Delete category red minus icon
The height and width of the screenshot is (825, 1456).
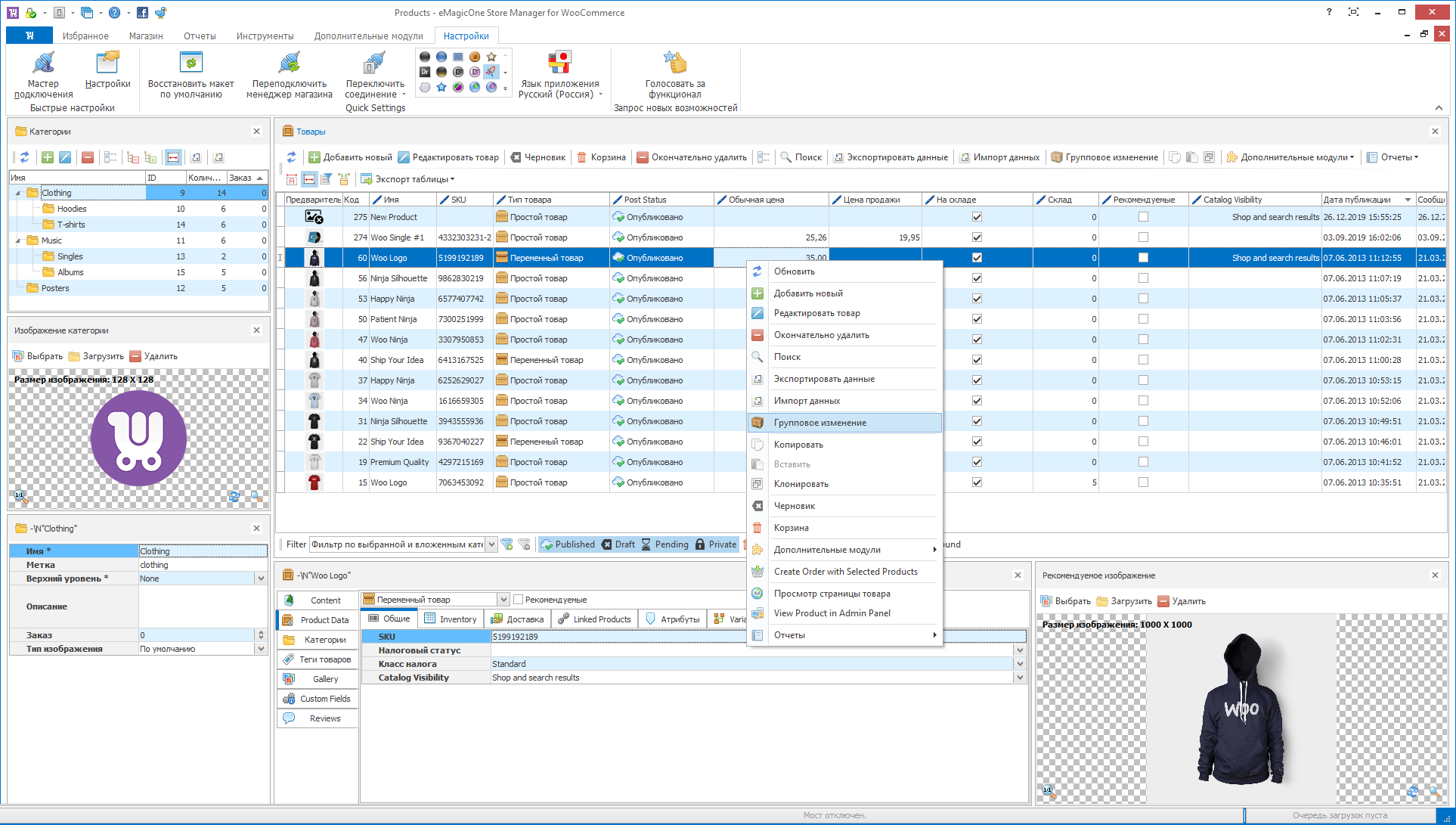click(x=88, y=157)
